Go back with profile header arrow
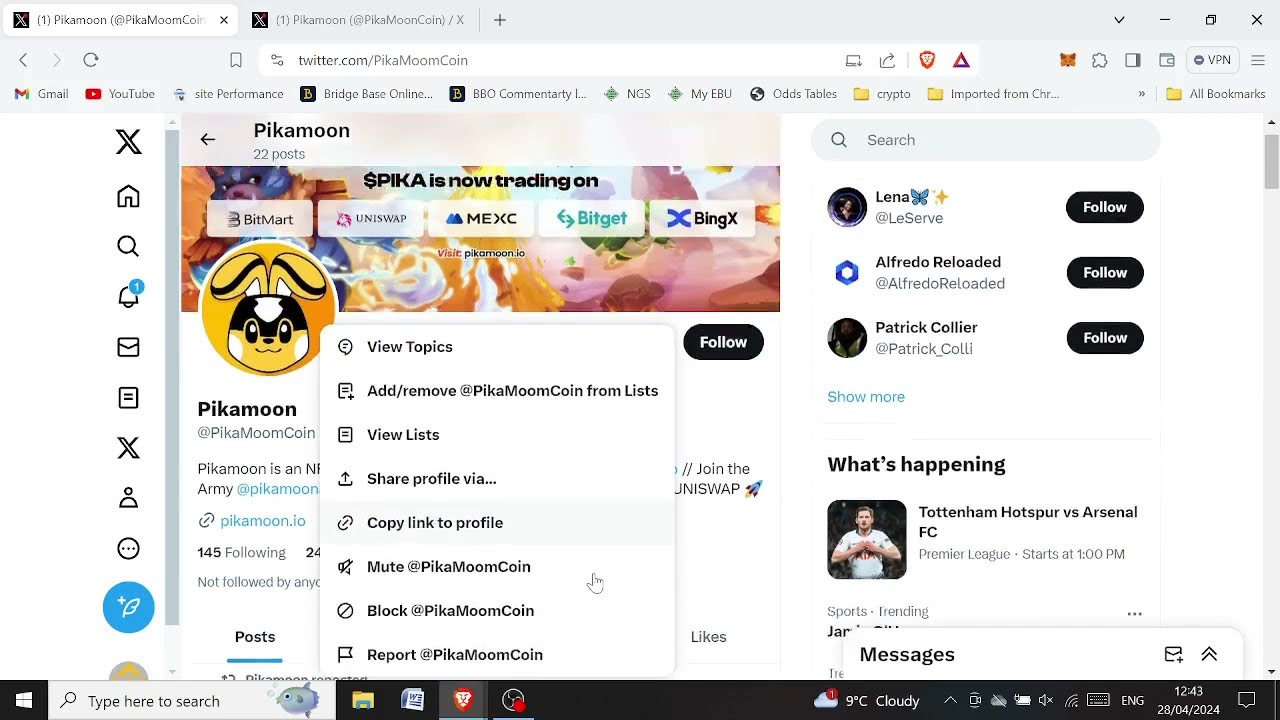This screenshot has height=720, width=1280. (x=207, y=140)
